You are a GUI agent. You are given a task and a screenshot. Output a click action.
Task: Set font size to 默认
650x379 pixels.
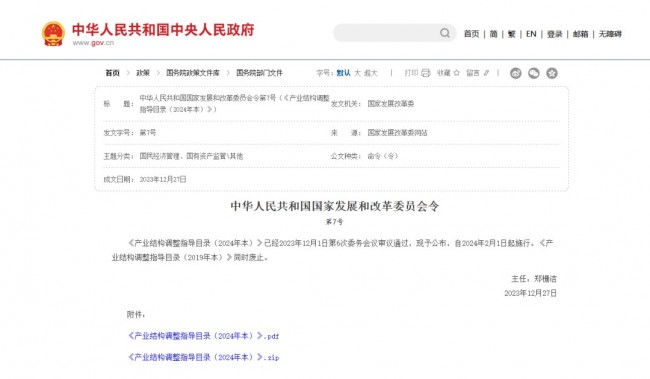(x=343, y=73)
